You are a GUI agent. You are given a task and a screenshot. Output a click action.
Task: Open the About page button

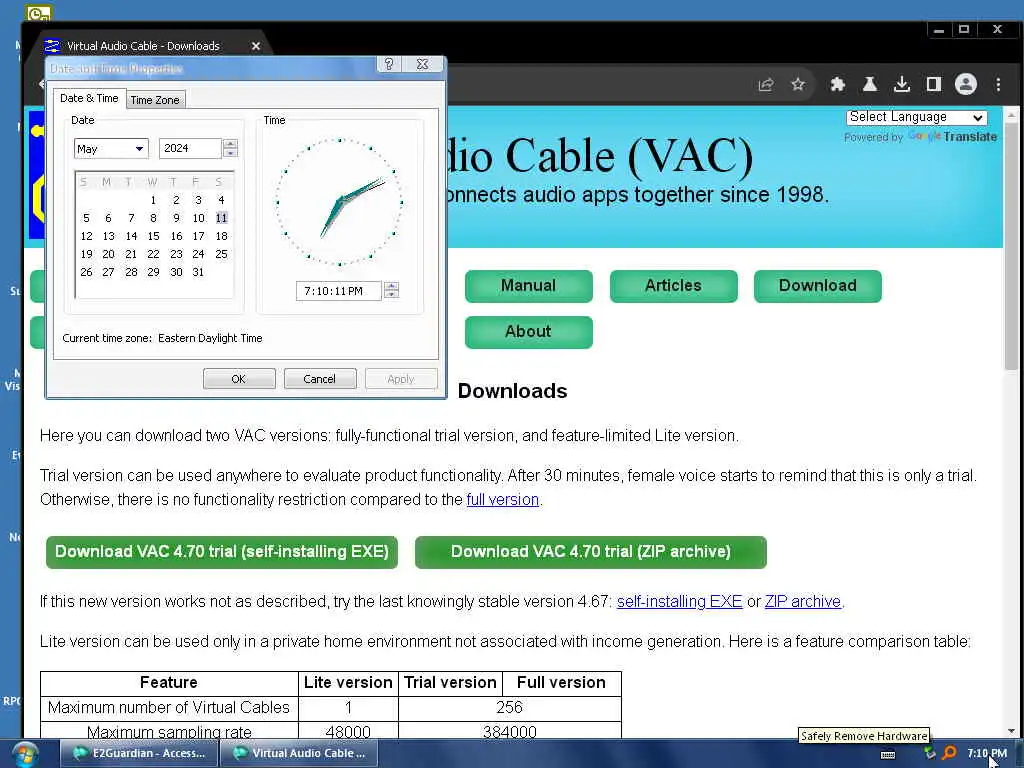(x=528, y=331)
